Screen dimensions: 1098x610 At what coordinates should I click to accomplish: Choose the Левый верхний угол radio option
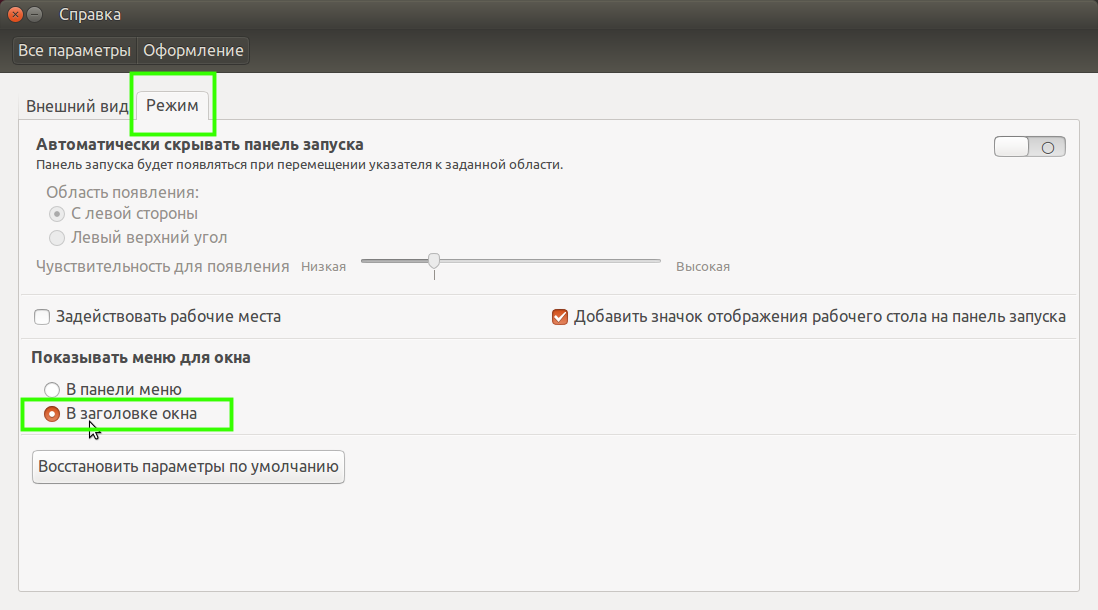click(58, 238)
